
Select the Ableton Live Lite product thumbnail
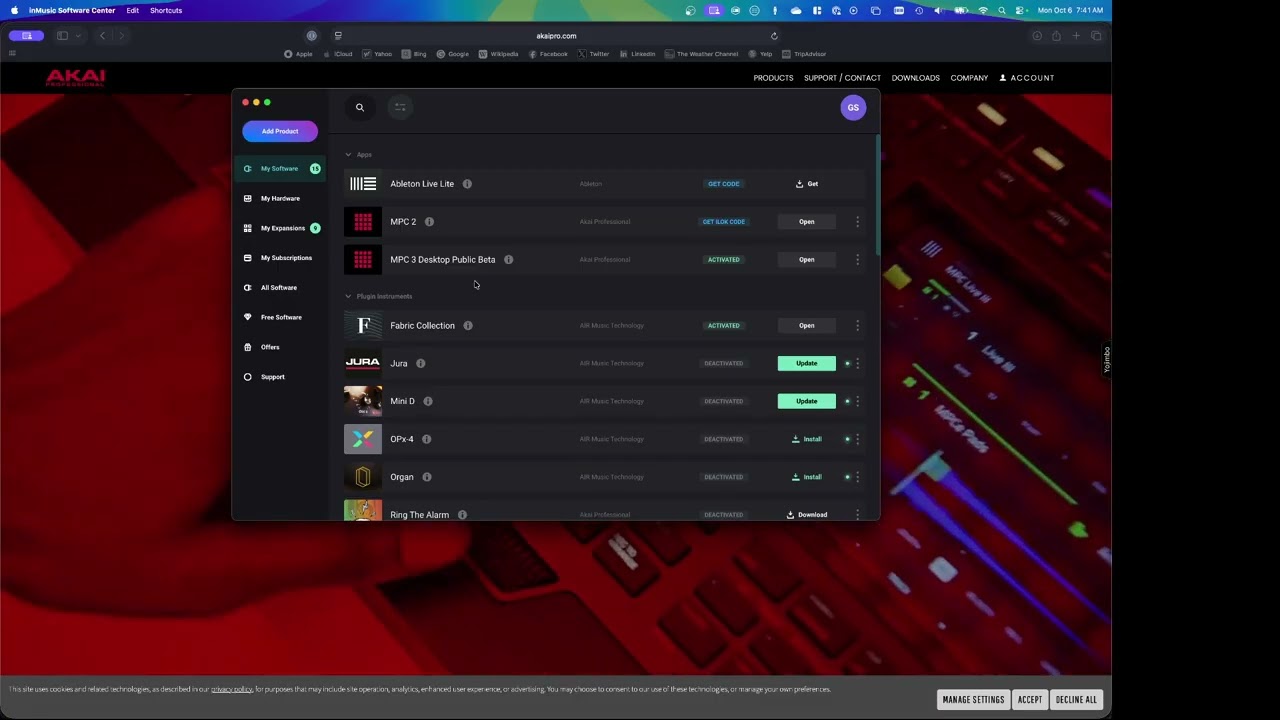[363, 184]
